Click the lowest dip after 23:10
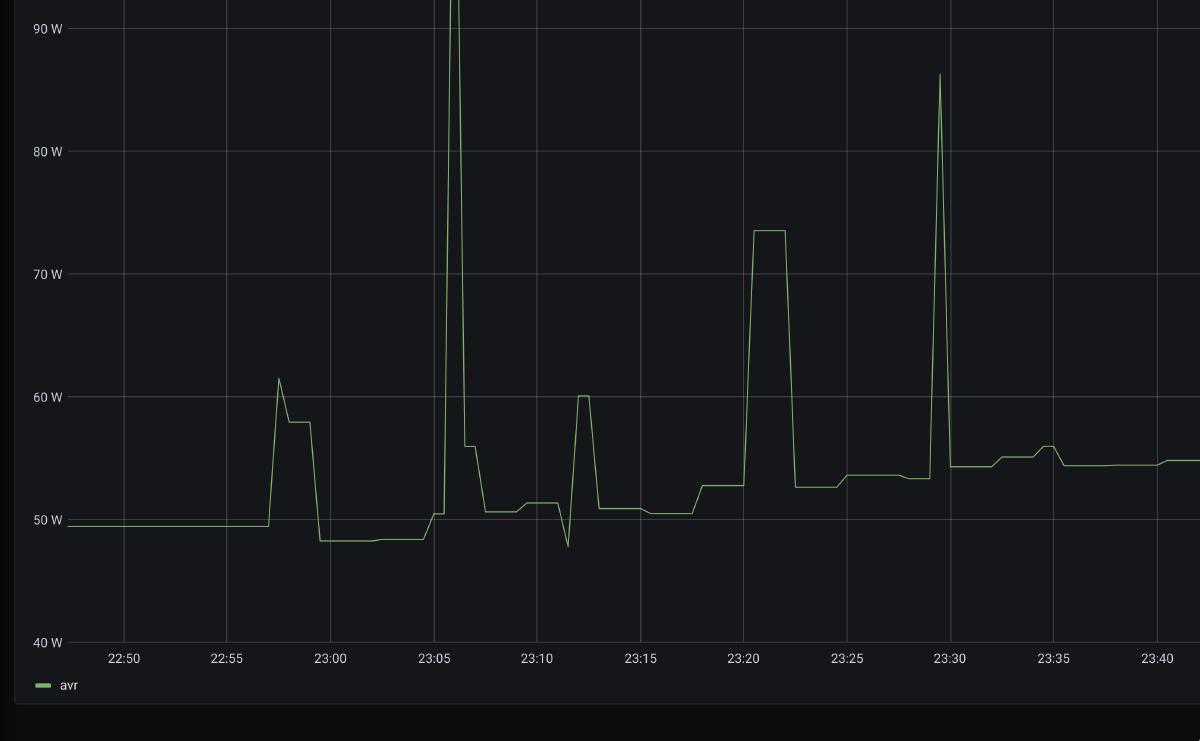This screenshot has height=741, width=1200. click(x=568, y=546)
